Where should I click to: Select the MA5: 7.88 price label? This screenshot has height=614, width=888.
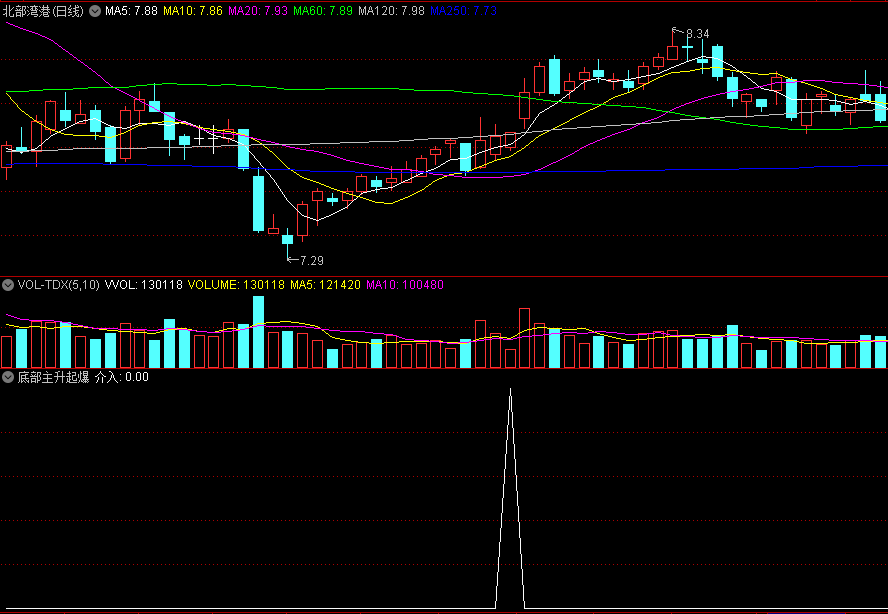coord(131,11)
